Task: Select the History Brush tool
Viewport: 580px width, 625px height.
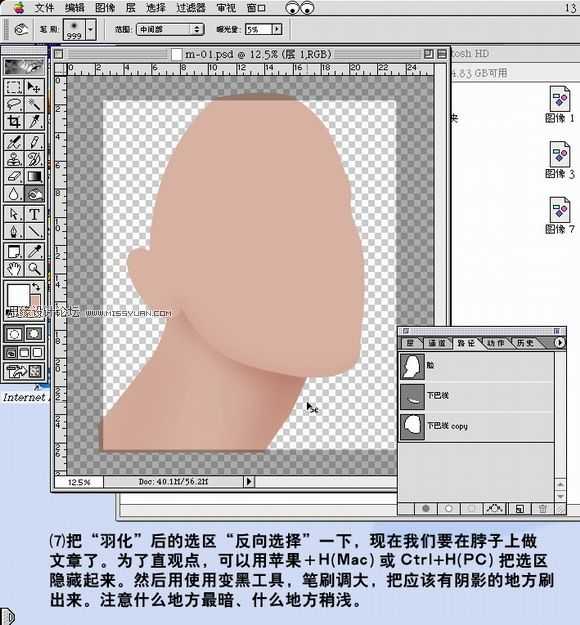Action: coord(34,159)
